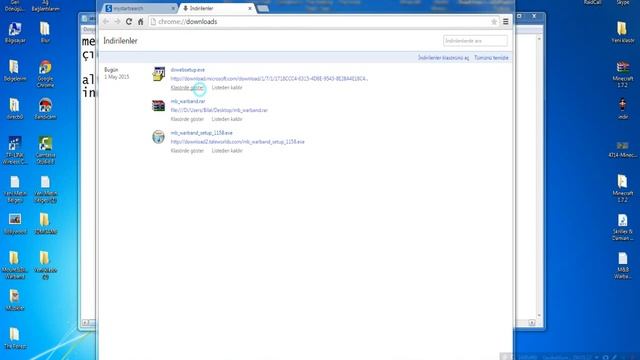The image size is (640, 360).
Task: Open the mb_warband.rar file link
Action: [188, 101]
